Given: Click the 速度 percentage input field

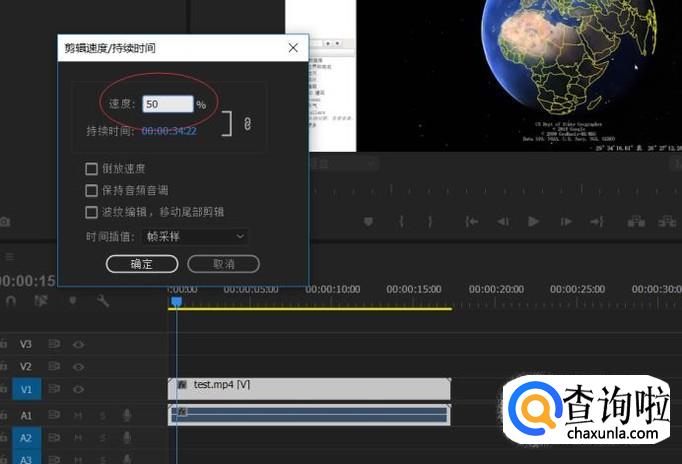Looking at the screenshot, I should click(x=167, y=104).
